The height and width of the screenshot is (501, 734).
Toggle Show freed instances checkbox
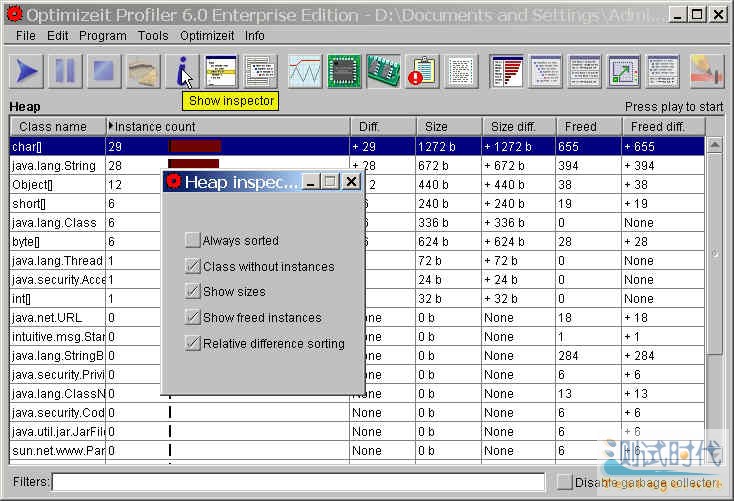click(192, 317)
